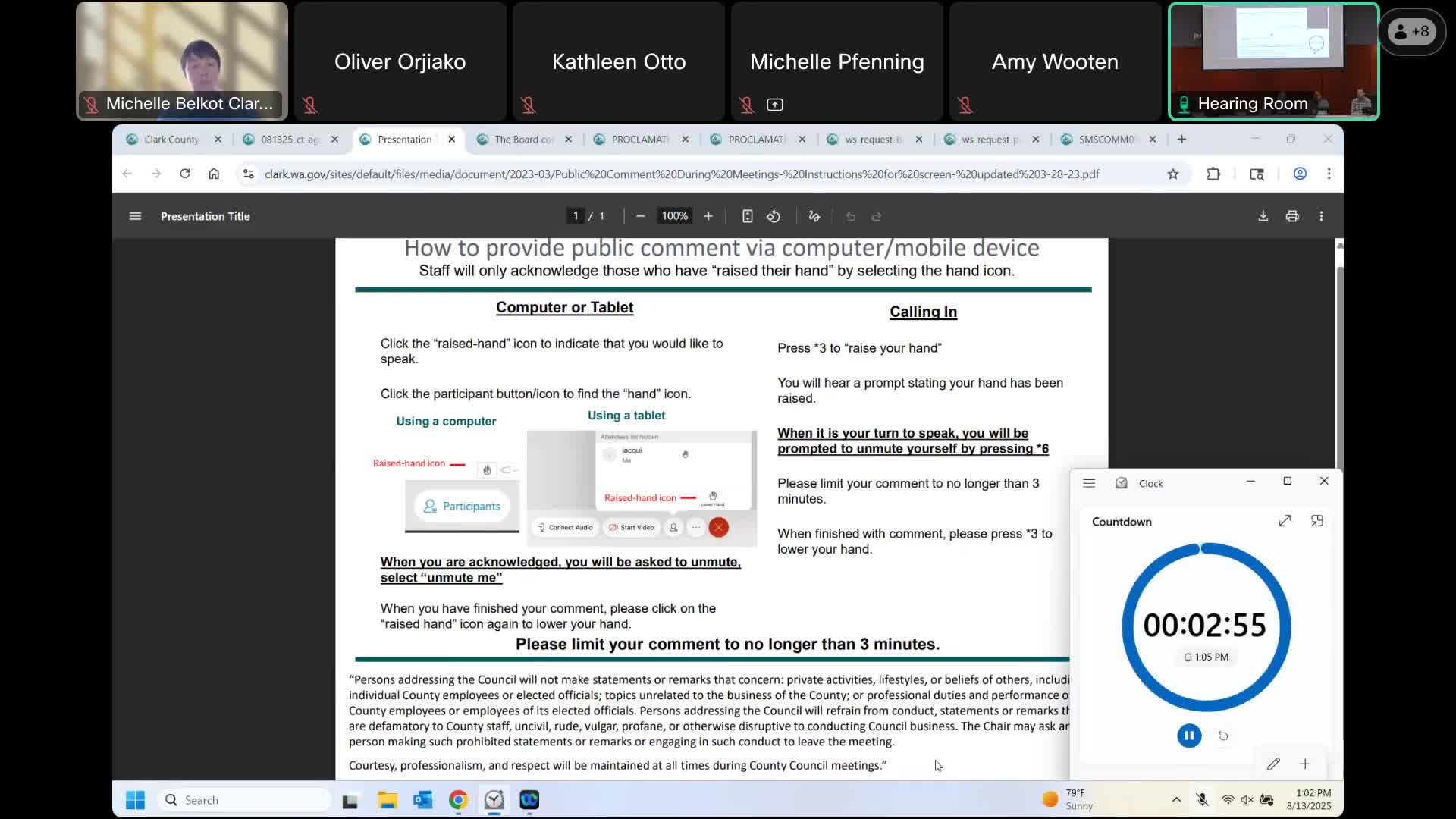Click the microphone mute tray icon
The image size is (1456, 819).
pyautogui.click(x=1202, y=799)
